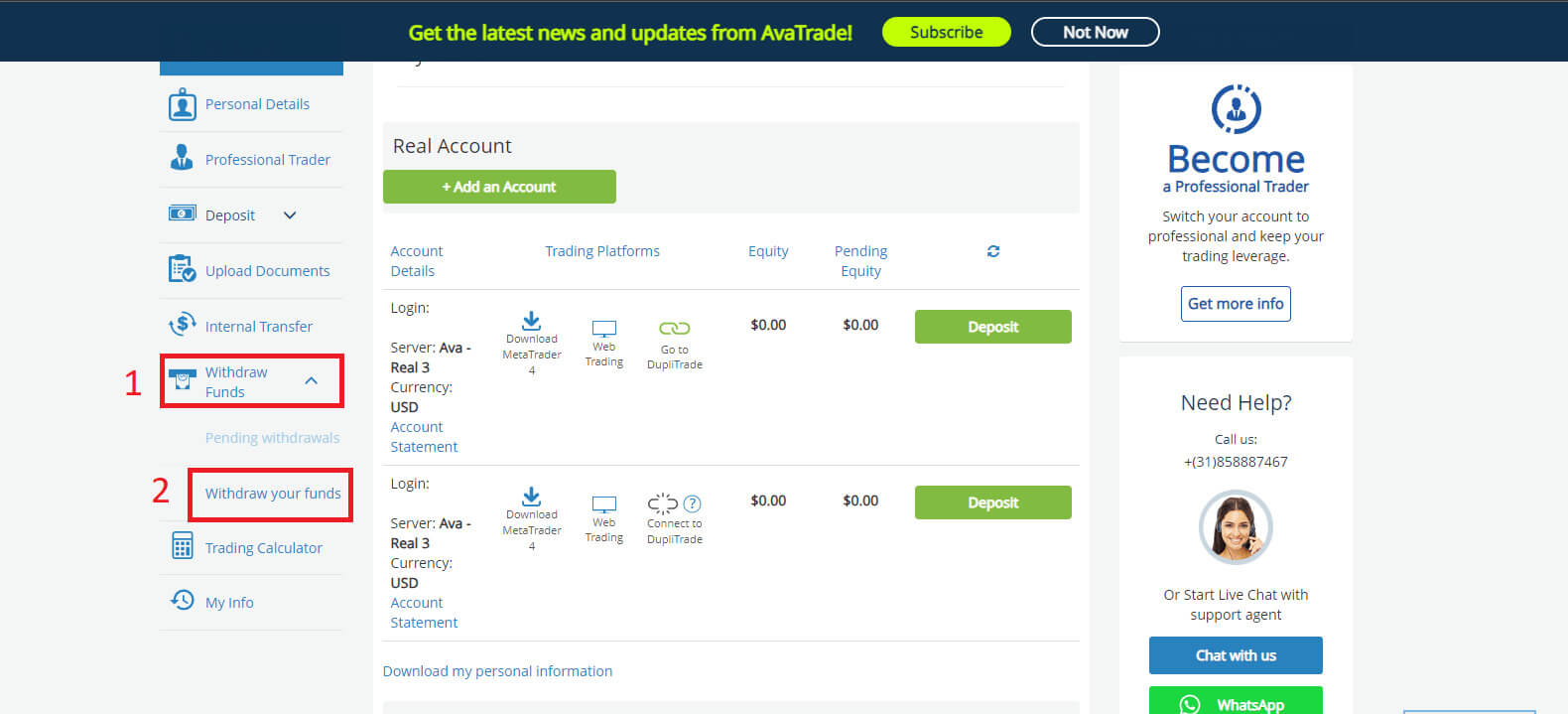Expand the Deposit menu chevron
The image size is (1568, 714).
pyautogui.click(x=290, y=215)
